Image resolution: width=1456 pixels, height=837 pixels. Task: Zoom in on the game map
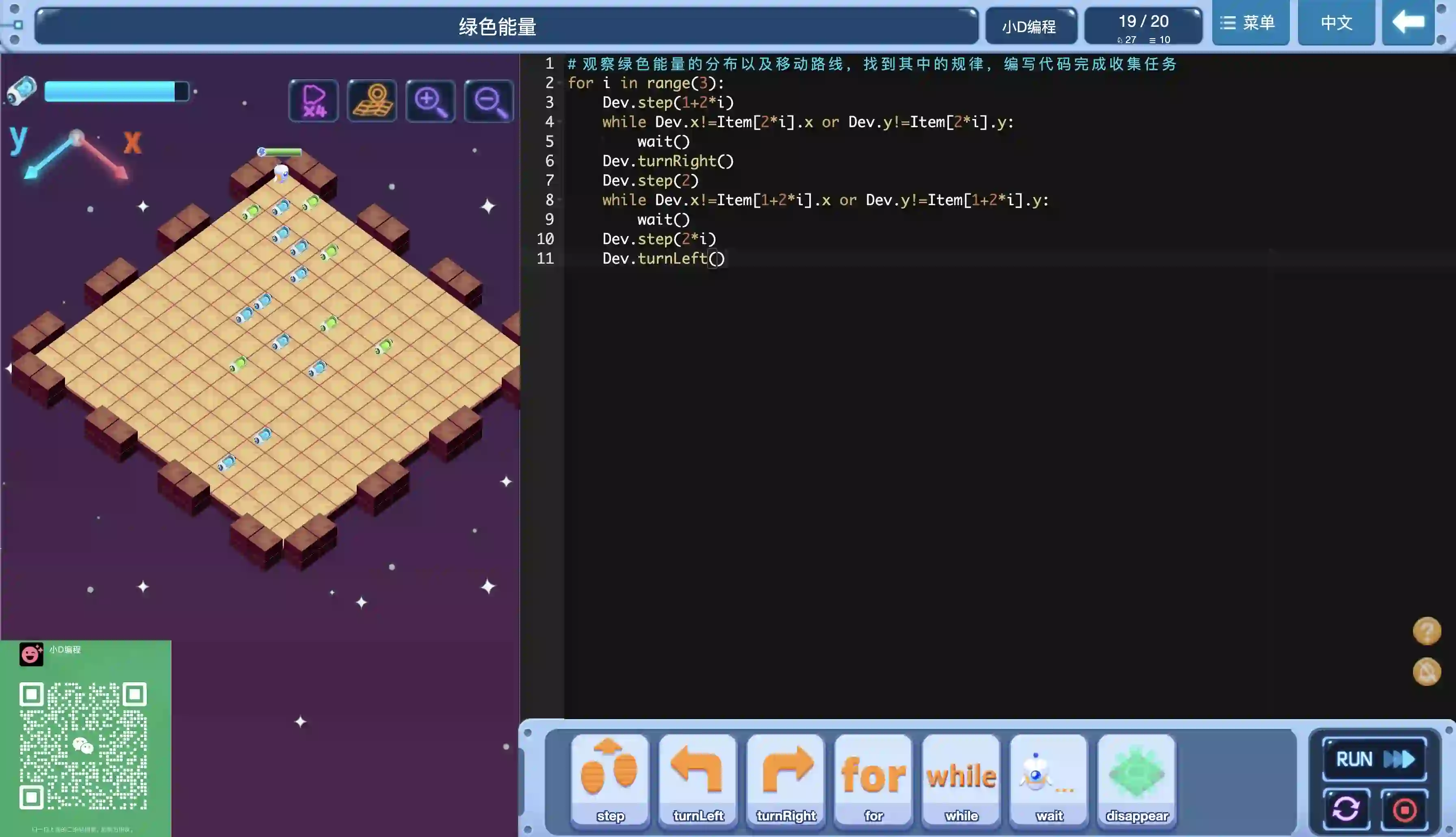tap(430, 101)
